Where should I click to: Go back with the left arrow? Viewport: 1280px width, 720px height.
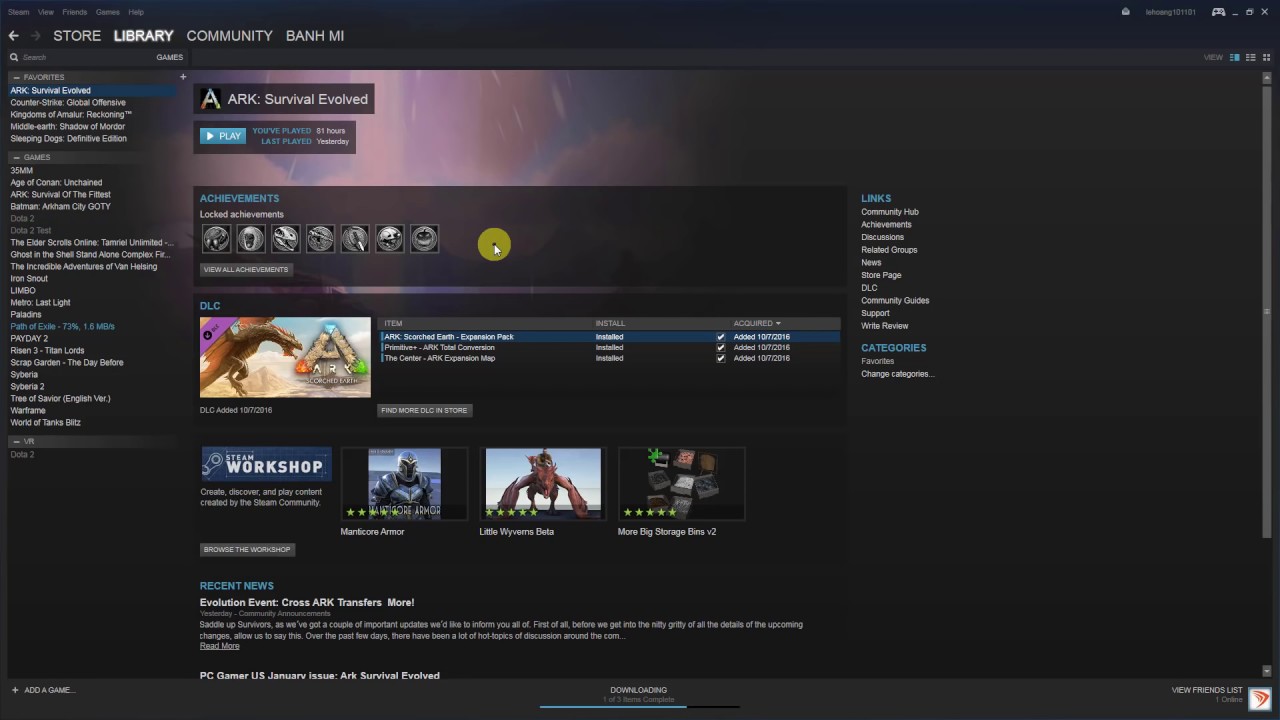click(x=14, y=36)
